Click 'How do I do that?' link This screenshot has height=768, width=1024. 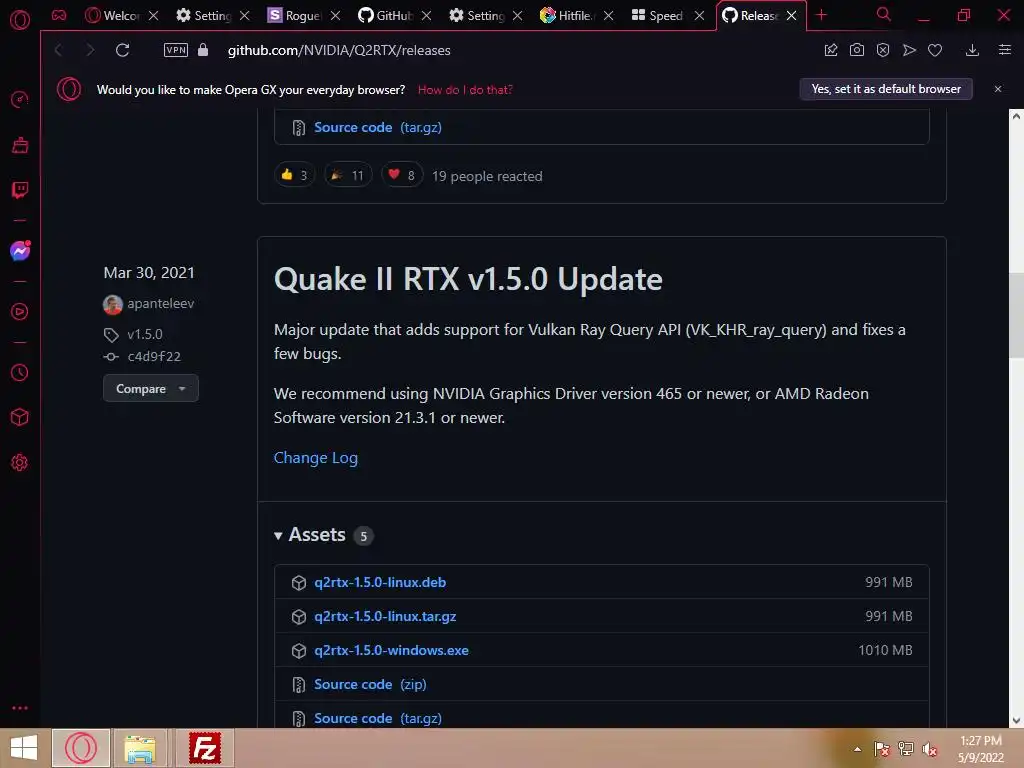coord(465,89)
